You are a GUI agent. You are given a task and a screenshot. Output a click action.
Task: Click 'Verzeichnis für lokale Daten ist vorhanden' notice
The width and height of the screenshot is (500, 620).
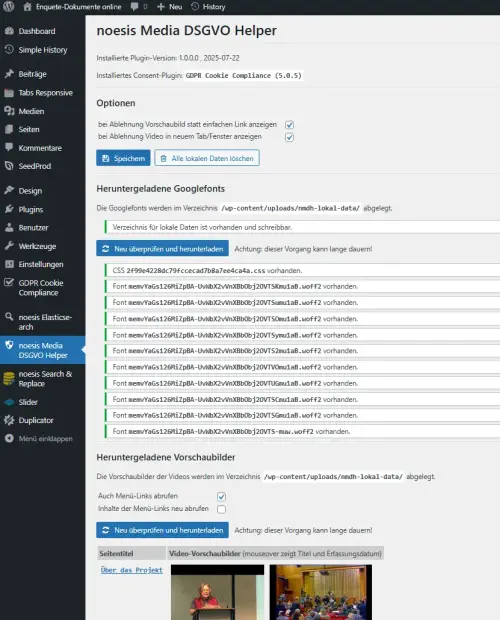click(302, 227)
